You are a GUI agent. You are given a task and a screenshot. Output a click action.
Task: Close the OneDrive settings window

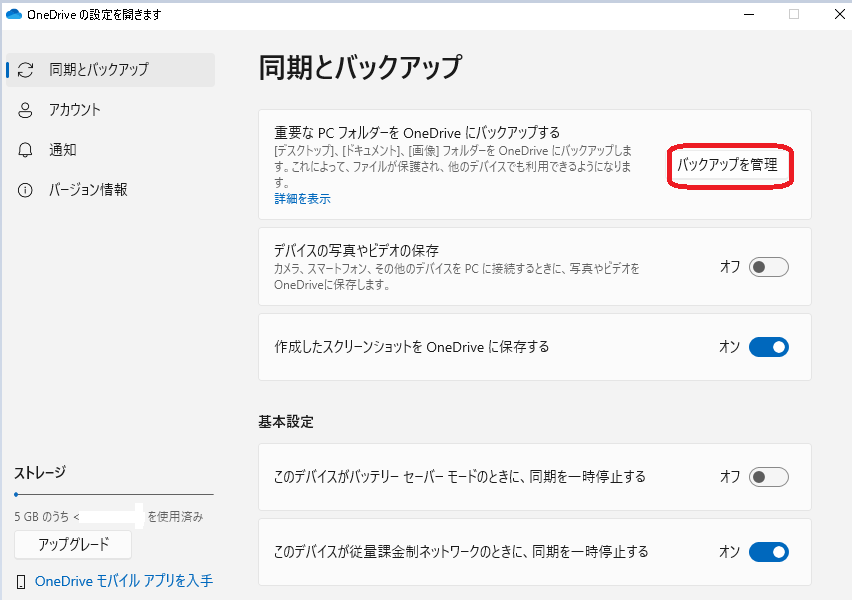pyautogui.click(x=840, y=14)
